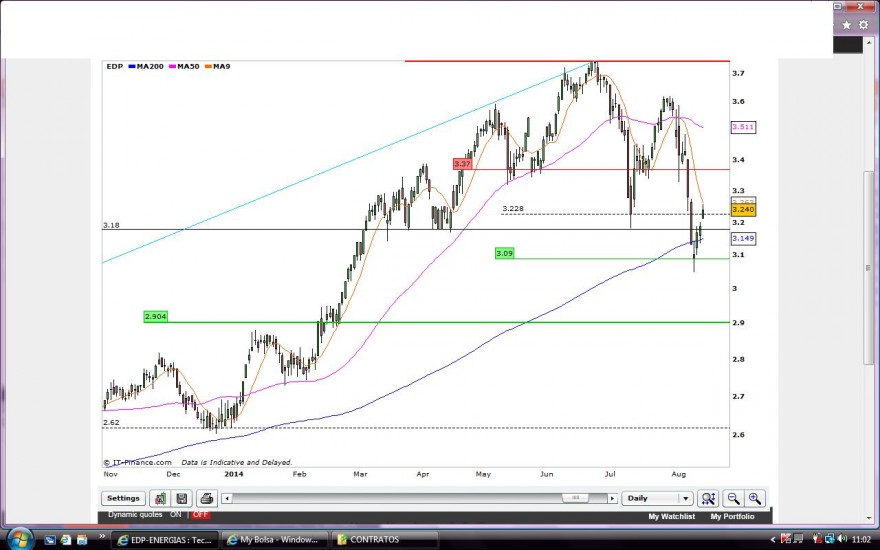Click the 3.18 horizontal line label
This screenshot has height=550, width=880.
click(x=111, y=225)
